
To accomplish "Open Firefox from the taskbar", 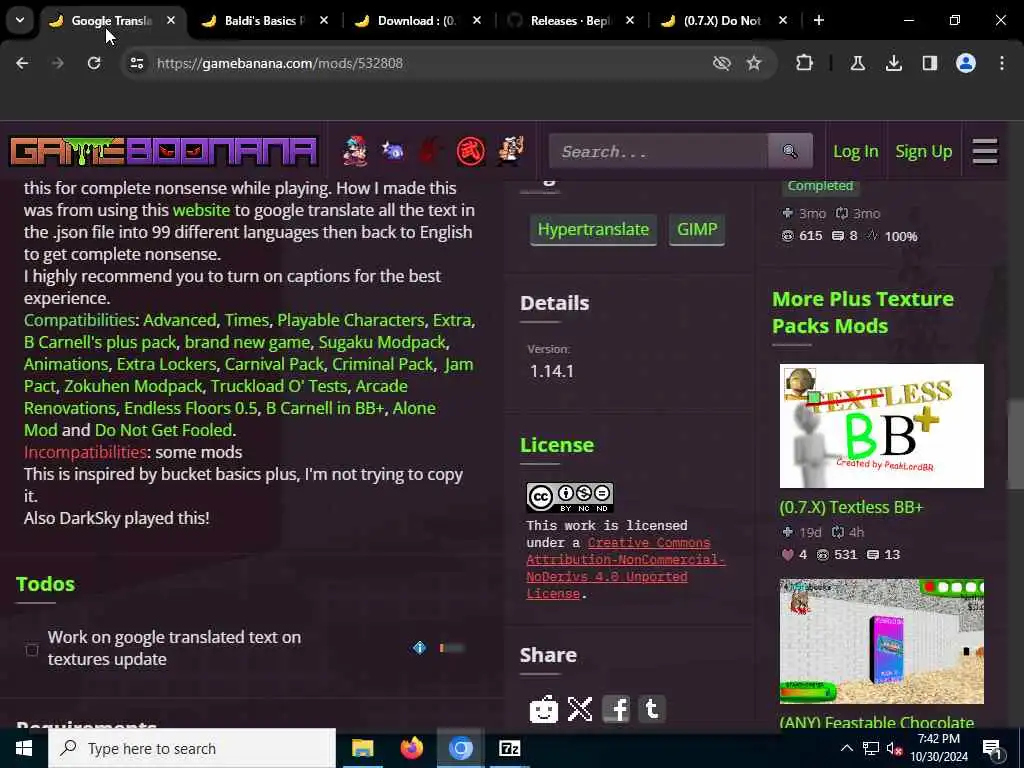I will click(411, 748).
